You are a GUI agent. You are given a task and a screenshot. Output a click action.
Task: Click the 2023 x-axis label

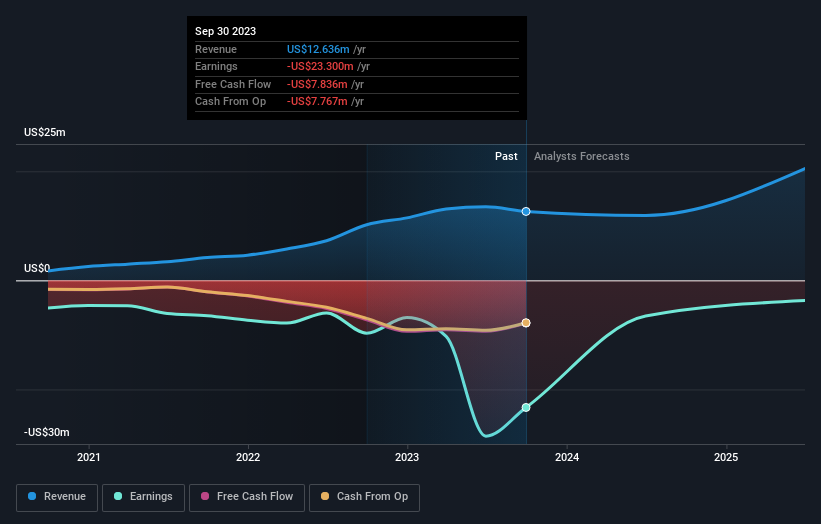point(407,457)
